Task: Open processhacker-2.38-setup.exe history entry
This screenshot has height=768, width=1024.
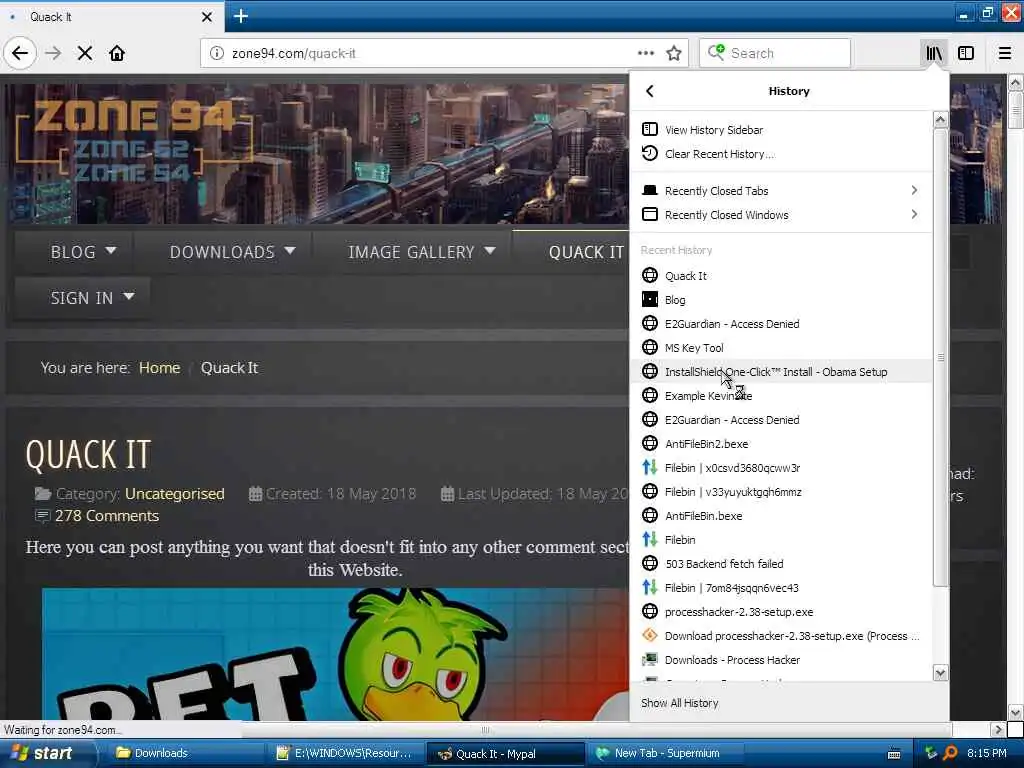Action: tap(781, 612)
